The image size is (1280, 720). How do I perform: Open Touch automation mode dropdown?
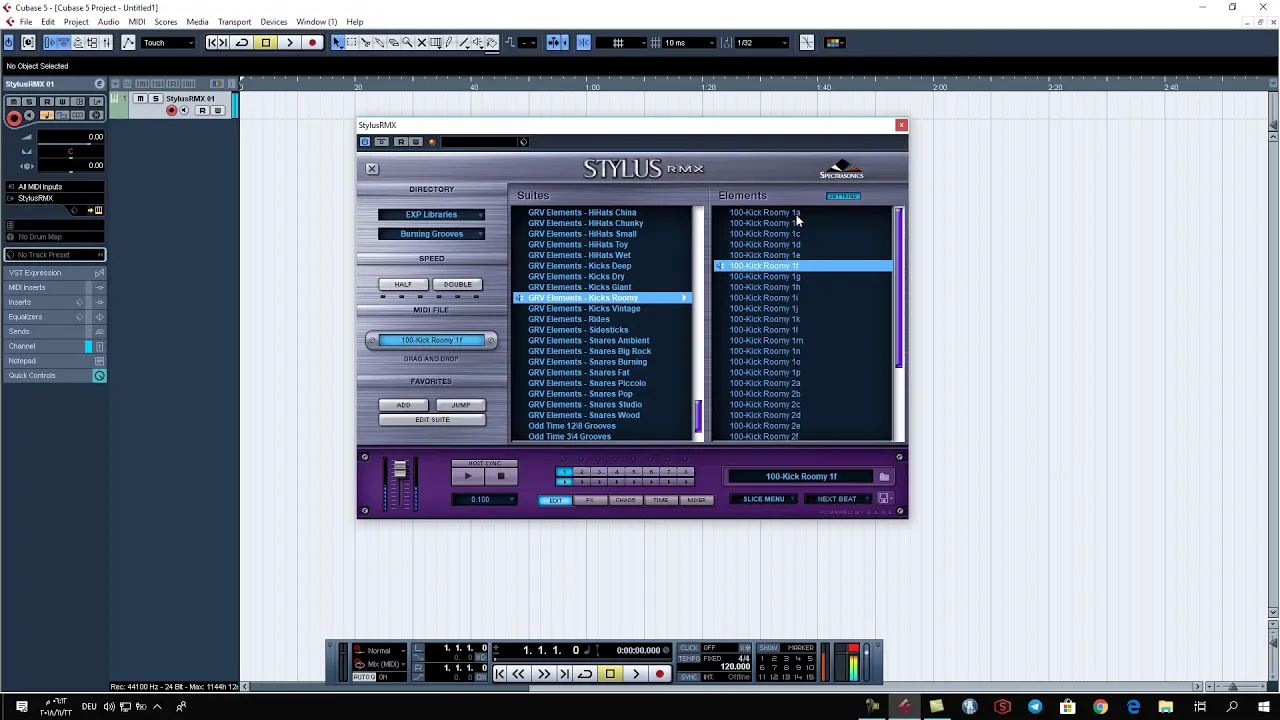(168, 43)
